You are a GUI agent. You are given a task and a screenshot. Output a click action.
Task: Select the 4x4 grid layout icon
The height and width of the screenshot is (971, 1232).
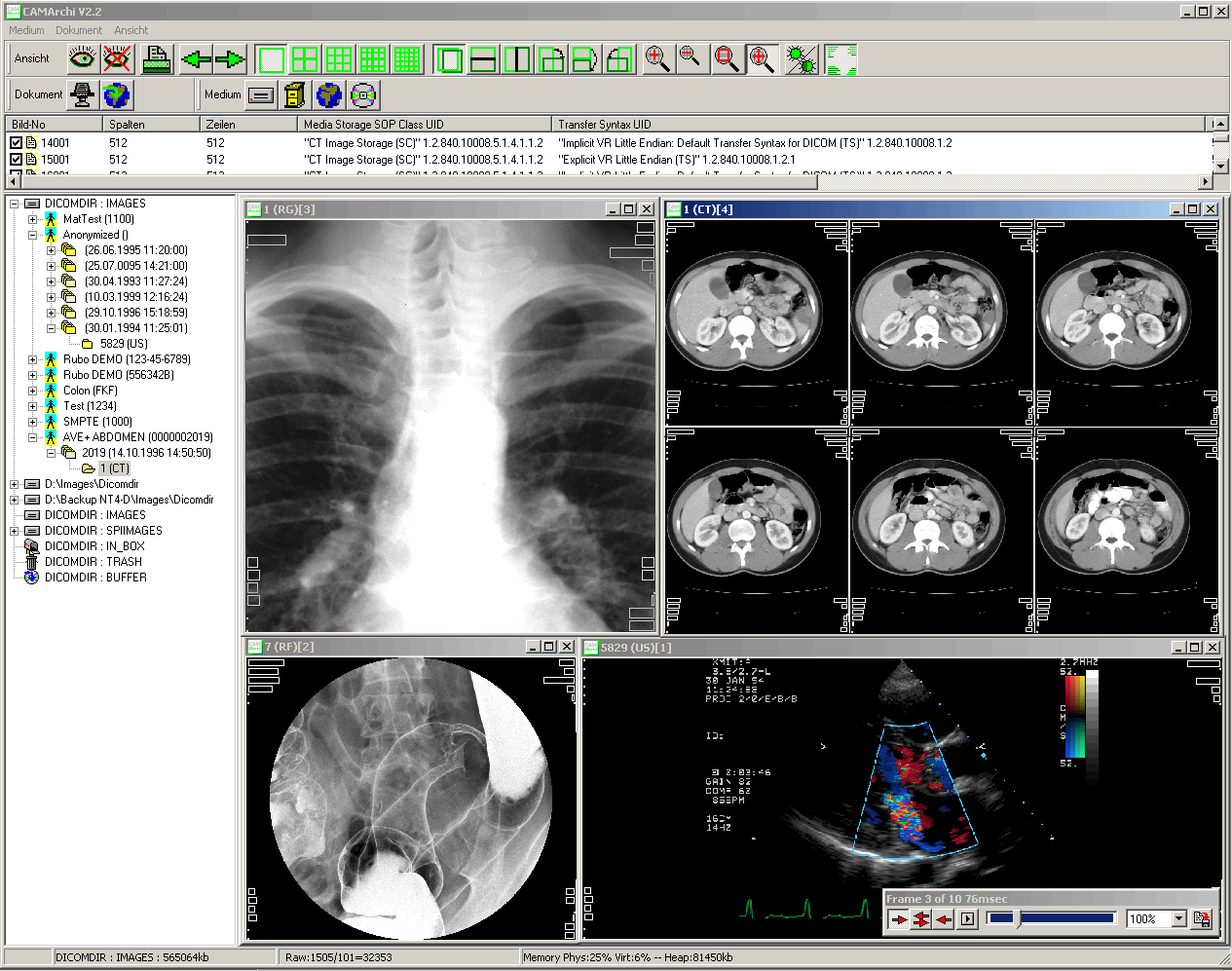[373, 59]
